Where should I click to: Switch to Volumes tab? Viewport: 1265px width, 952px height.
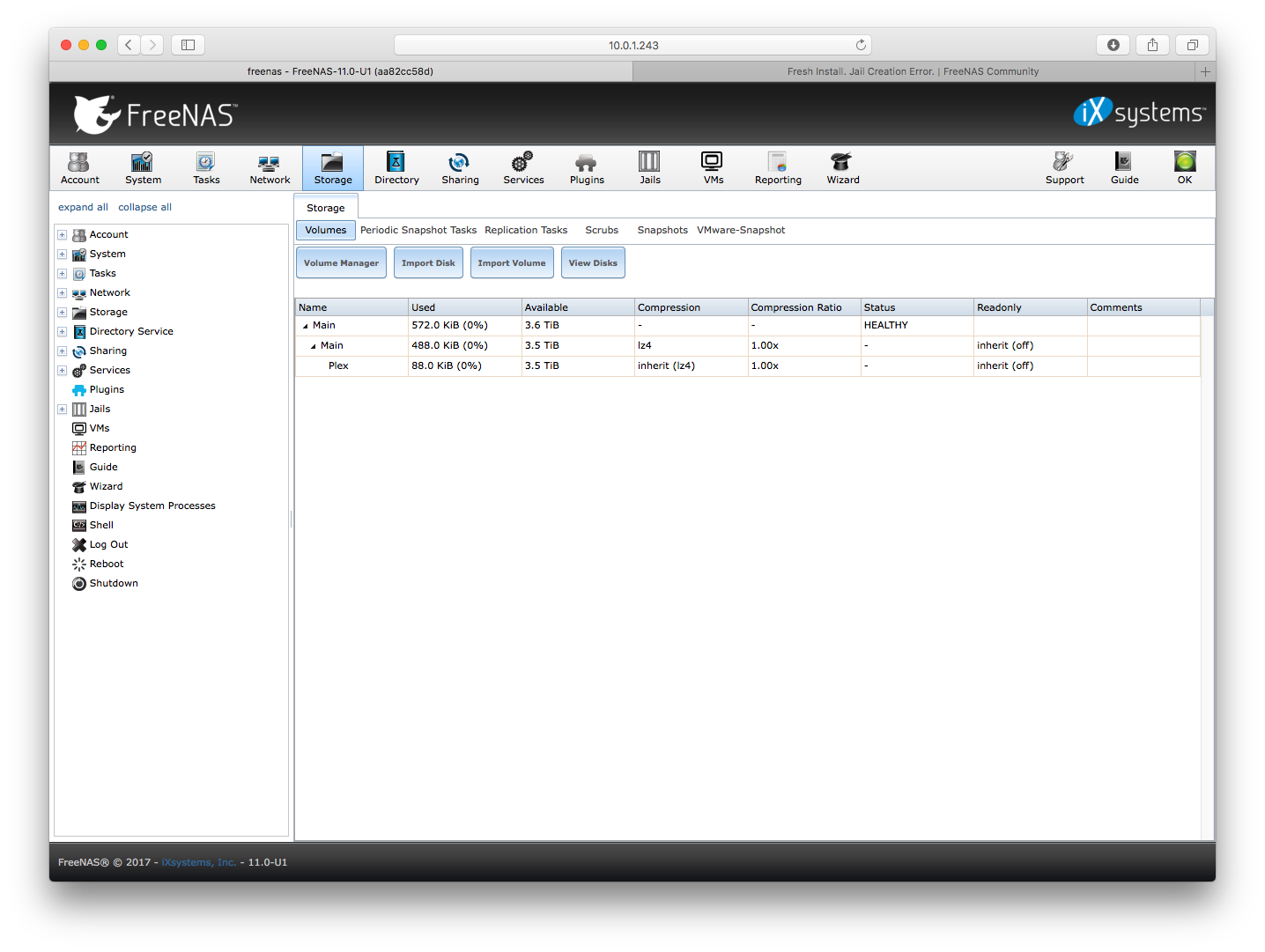tap(326, 230)
